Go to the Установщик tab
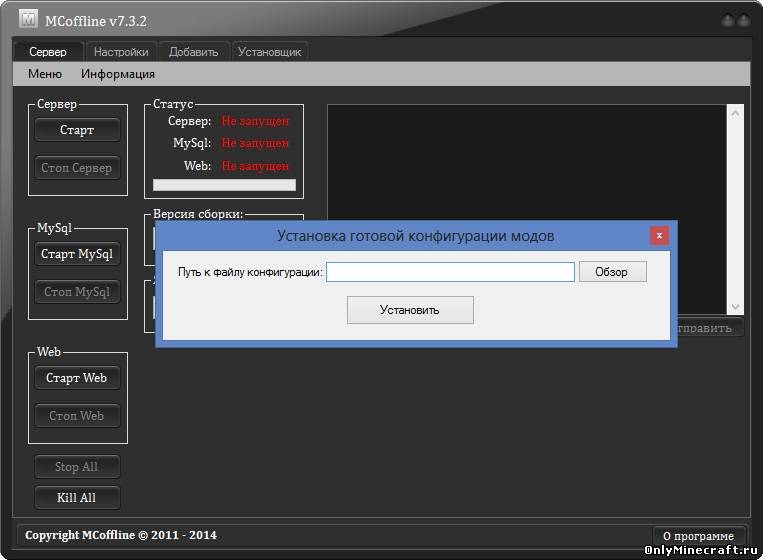 (270, 52)
